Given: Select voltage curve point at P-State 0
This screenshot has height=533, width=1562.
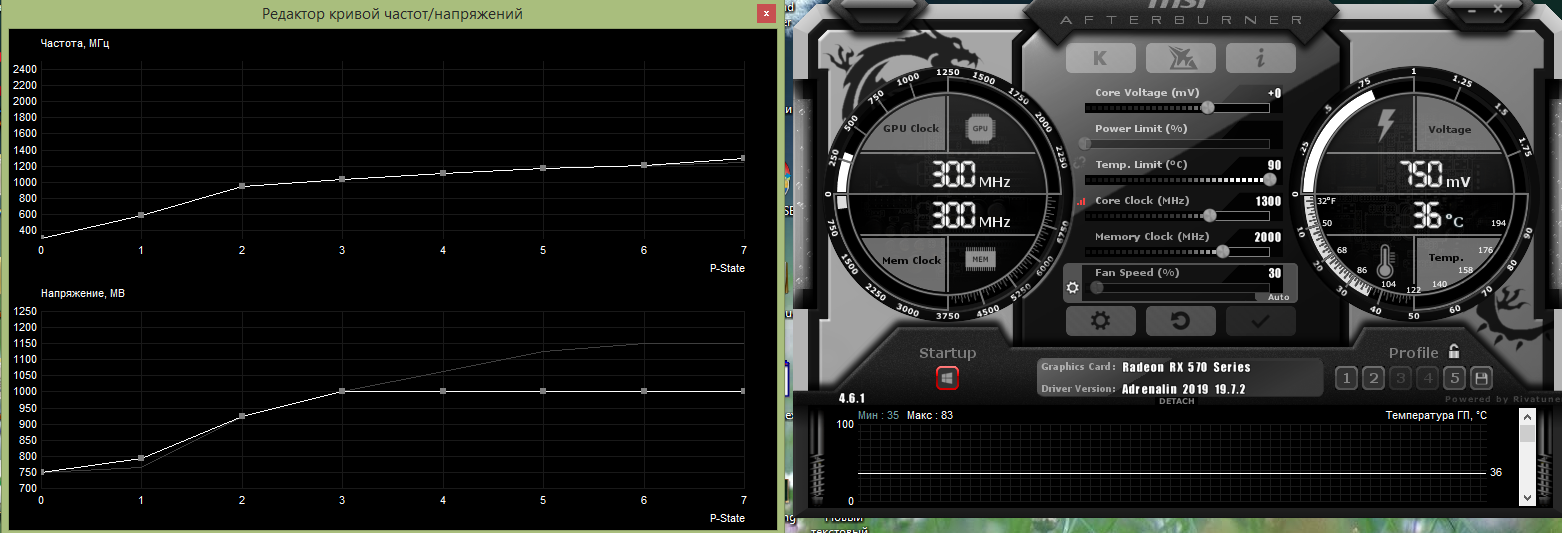Looking at the screenshot, I should coord(41,472).
